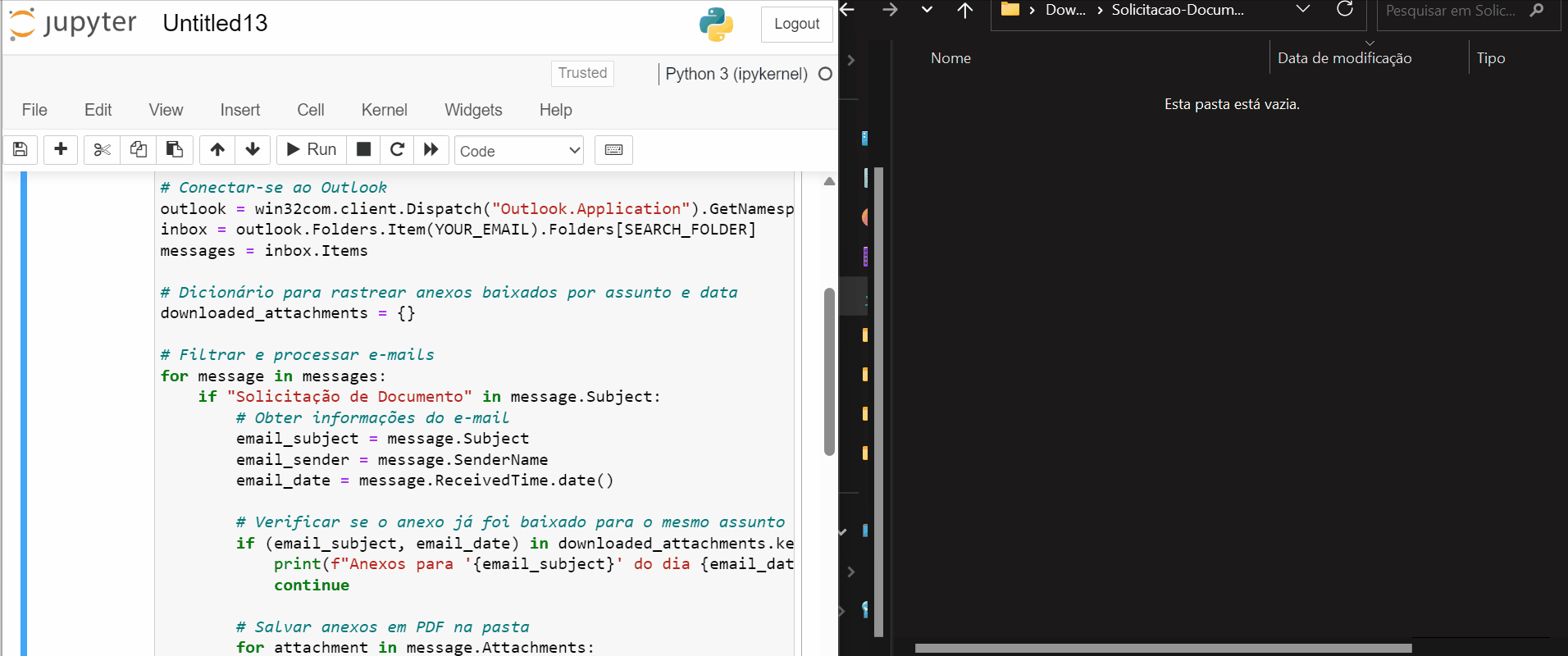Open the View menu

tap(166, 110)
